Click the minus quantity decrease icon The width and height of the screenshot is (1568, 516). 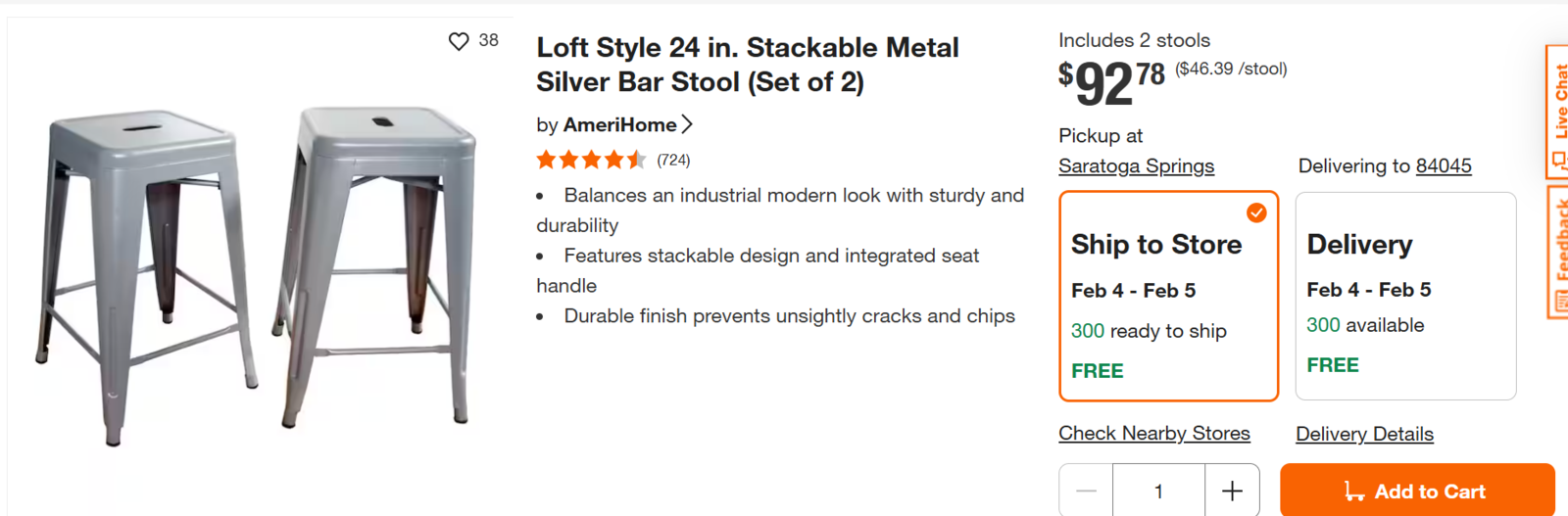pos(1086,491)
